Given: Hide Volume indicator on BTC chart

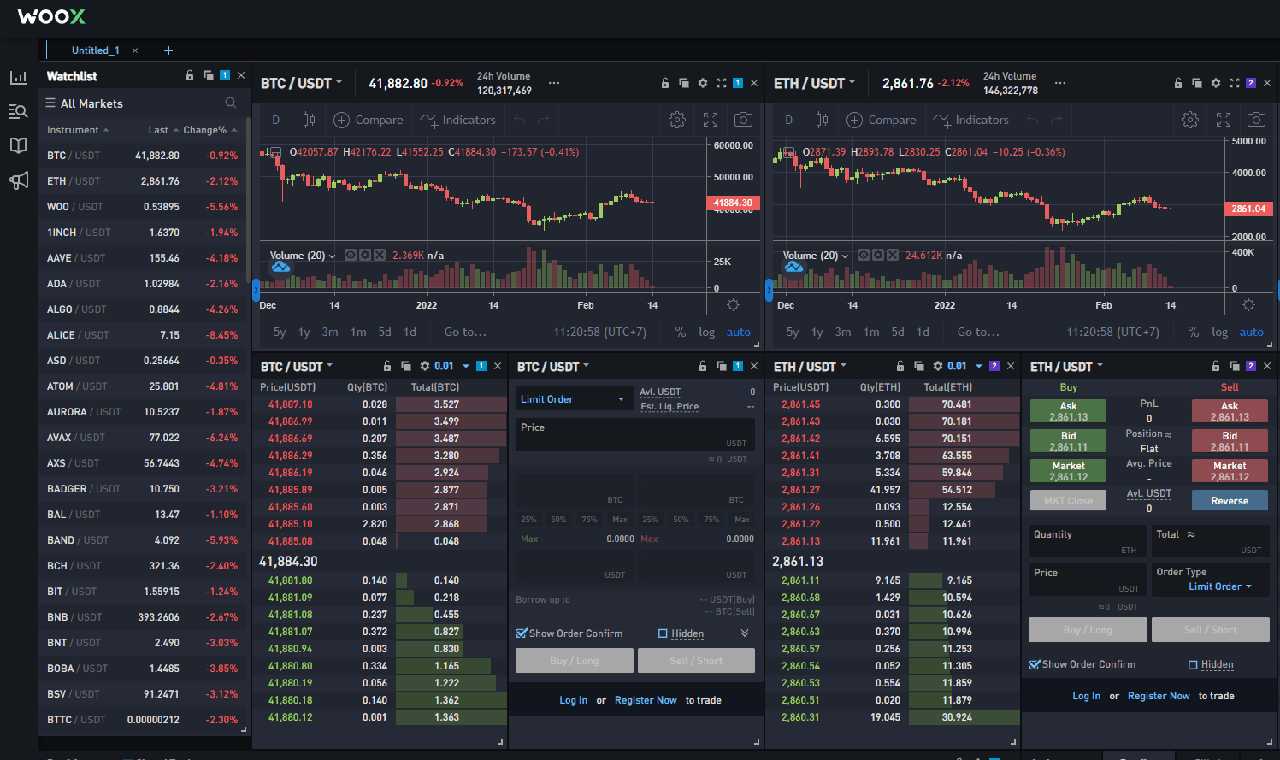Looking at the screenshot, I should pos(351,255).
